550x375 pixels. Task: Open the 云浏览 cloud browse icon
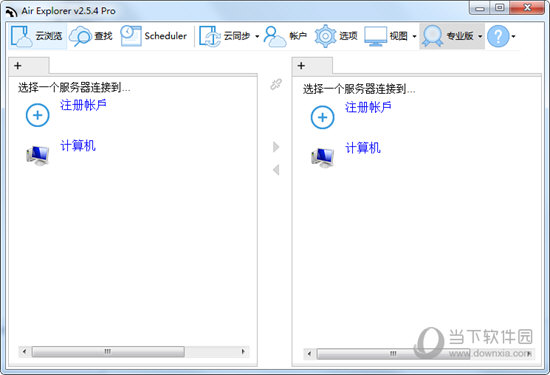pos(22,36)
